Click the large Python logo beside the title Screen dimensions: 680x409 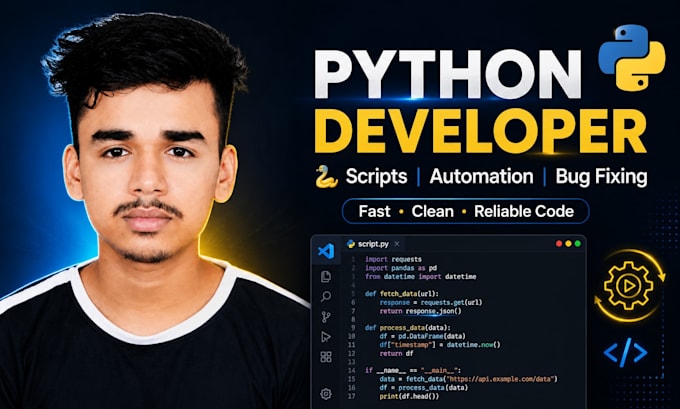(x=631, y=58)
